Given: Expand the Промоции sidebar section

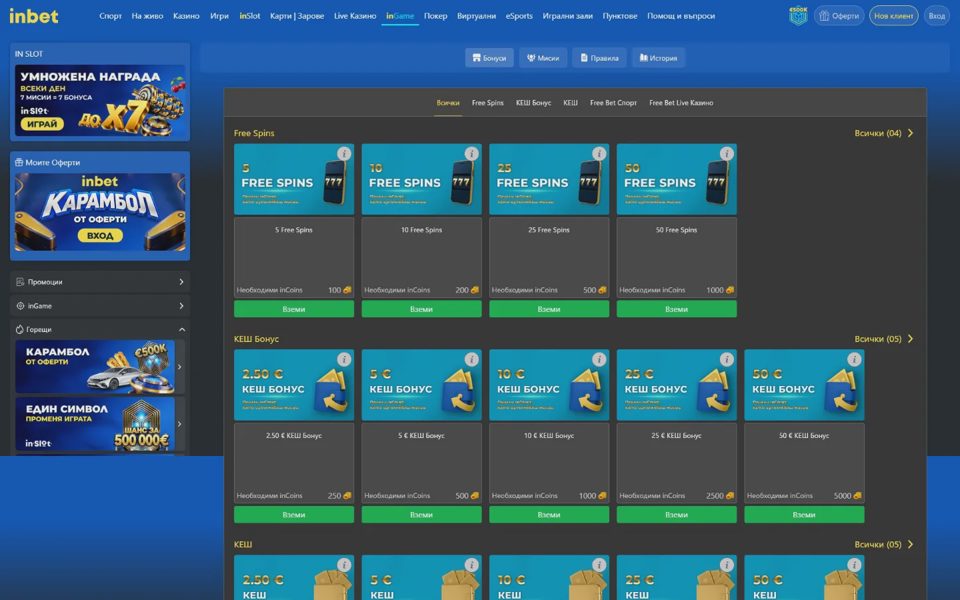Looking at the screenshot, I should pos(100,282).
